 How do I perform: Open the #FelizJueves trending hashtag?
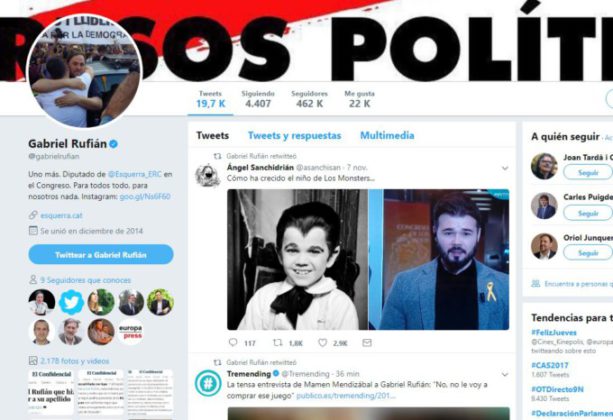(x=554, y=333)
